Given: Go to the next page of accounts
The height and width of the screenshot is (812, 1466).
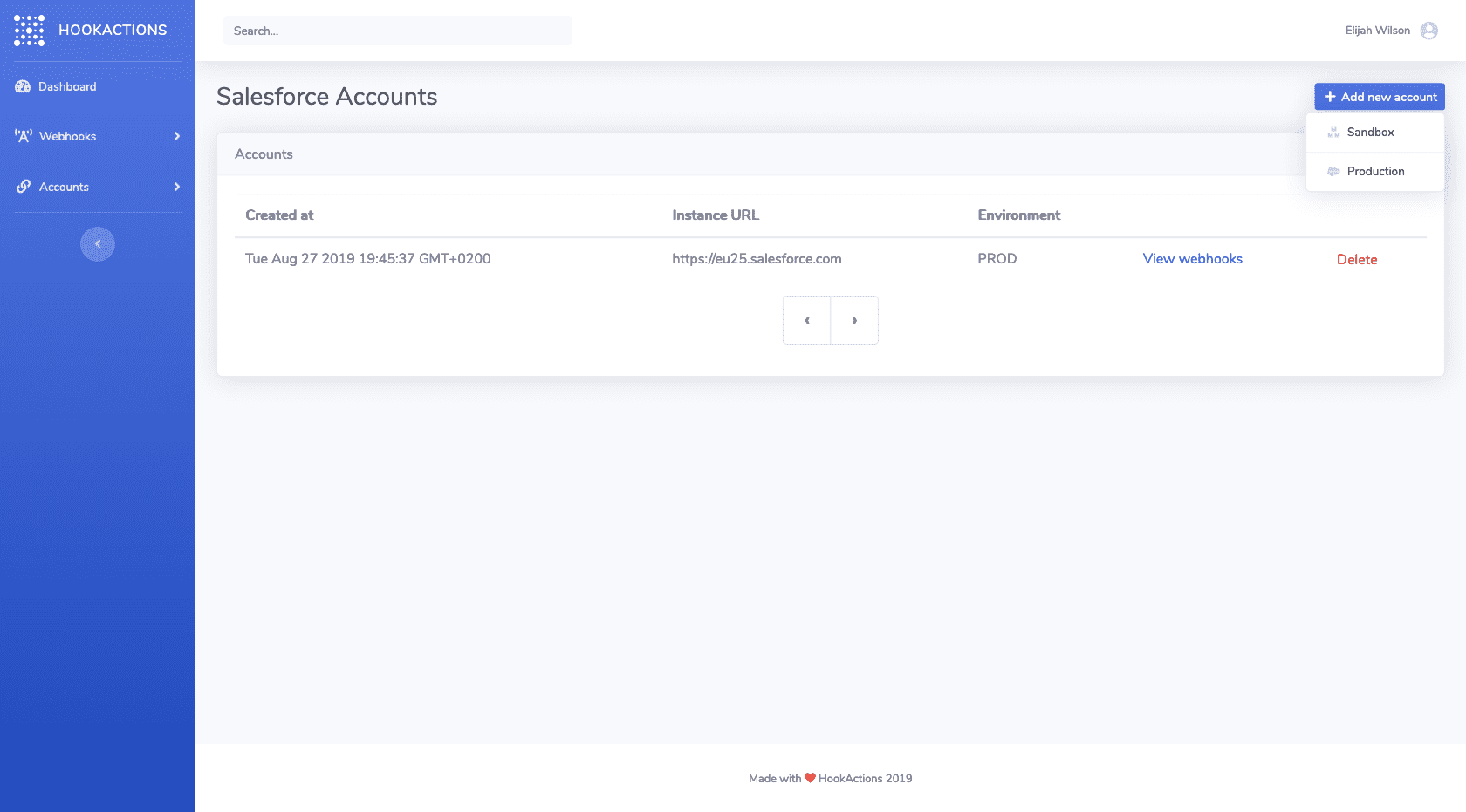Looking at the screenshot, I should pyautogui.click(x=854, y=320).
